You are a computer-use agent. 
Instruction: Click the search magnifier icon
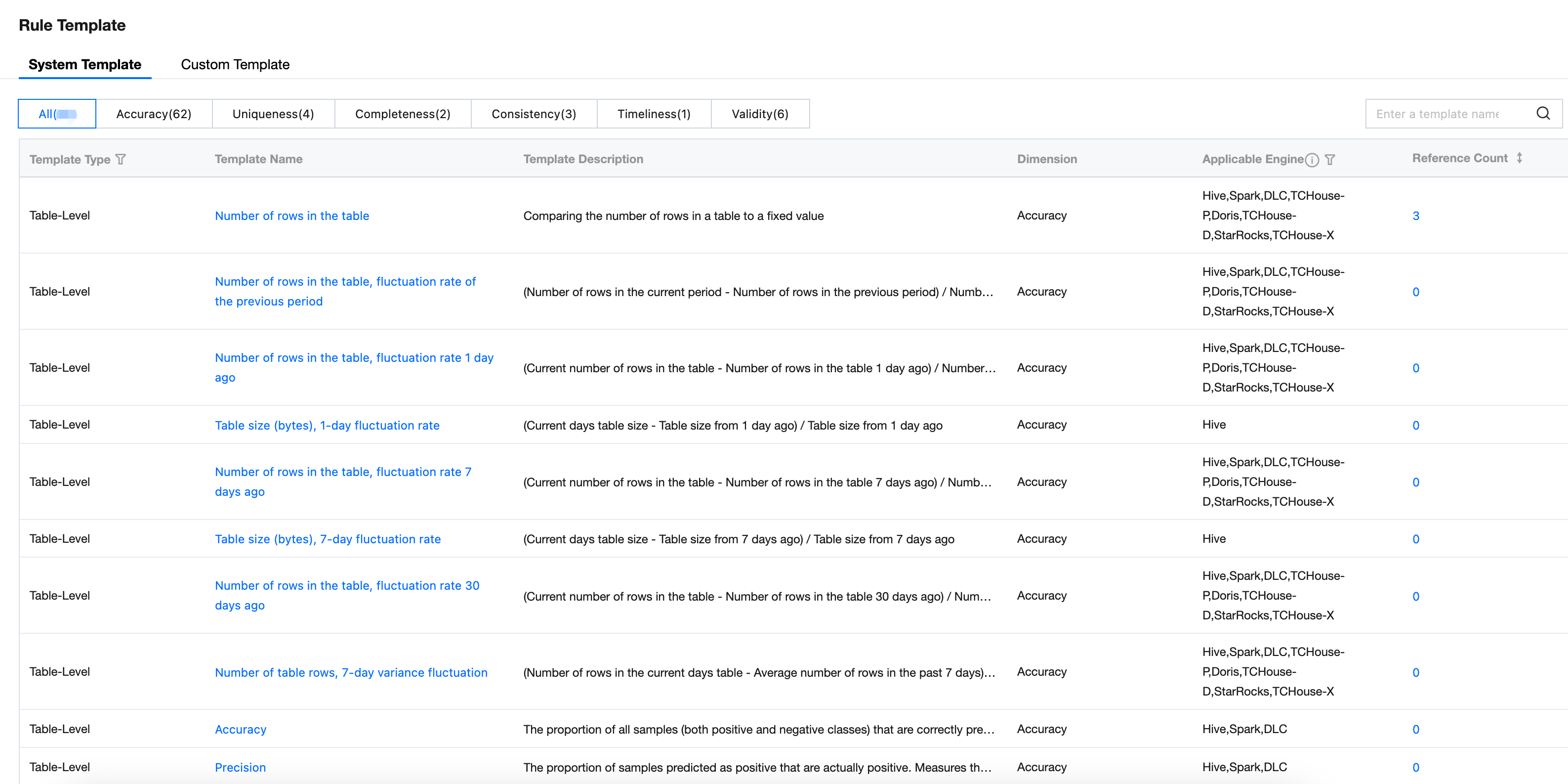(1542, 113)
